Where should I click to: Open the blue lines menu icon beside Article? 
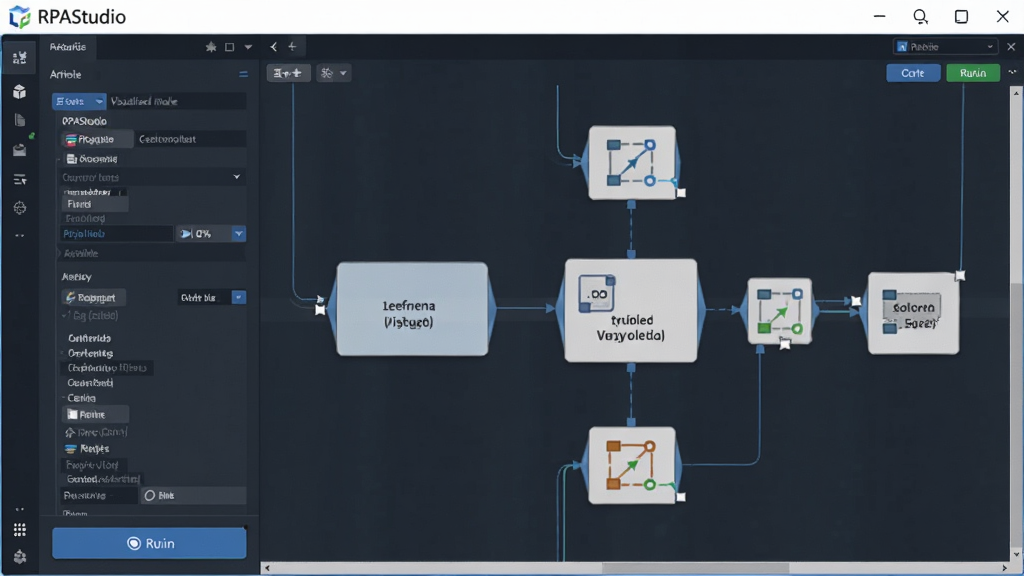click(244, 74)
